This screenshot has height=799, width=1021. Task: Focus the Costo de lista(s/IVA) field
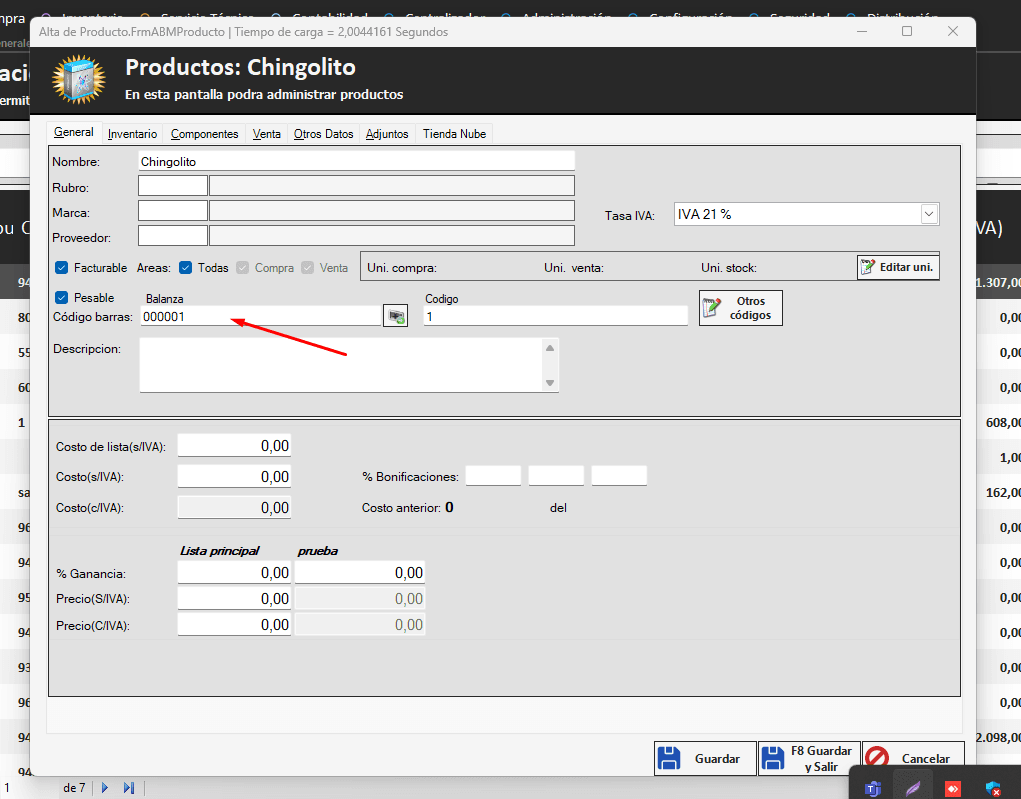(234, 446)
